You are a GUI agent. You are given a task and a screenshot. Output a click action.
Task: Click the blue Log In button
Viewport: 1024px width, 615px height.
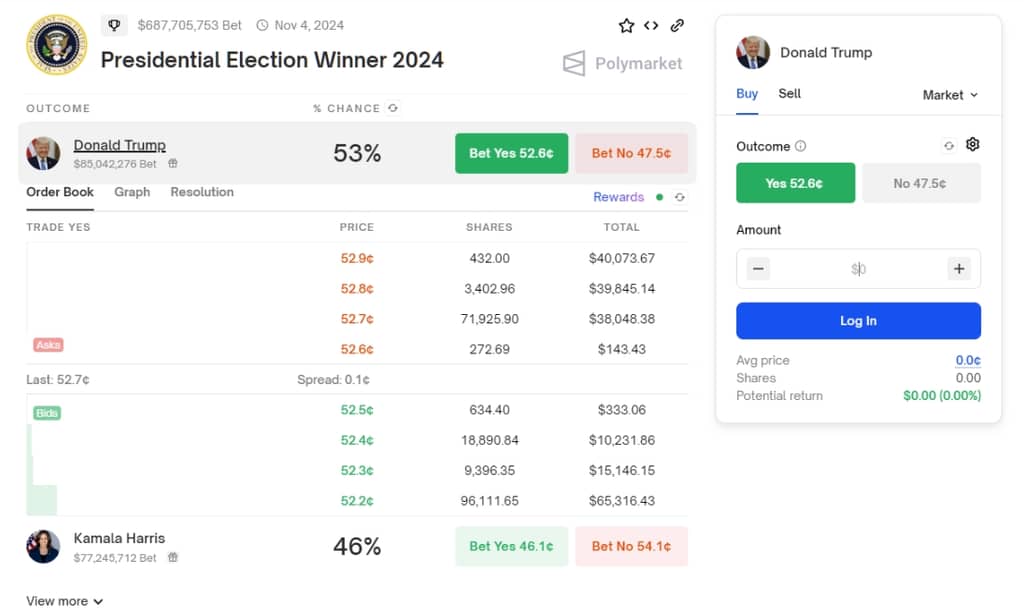(x=858, y=321)
